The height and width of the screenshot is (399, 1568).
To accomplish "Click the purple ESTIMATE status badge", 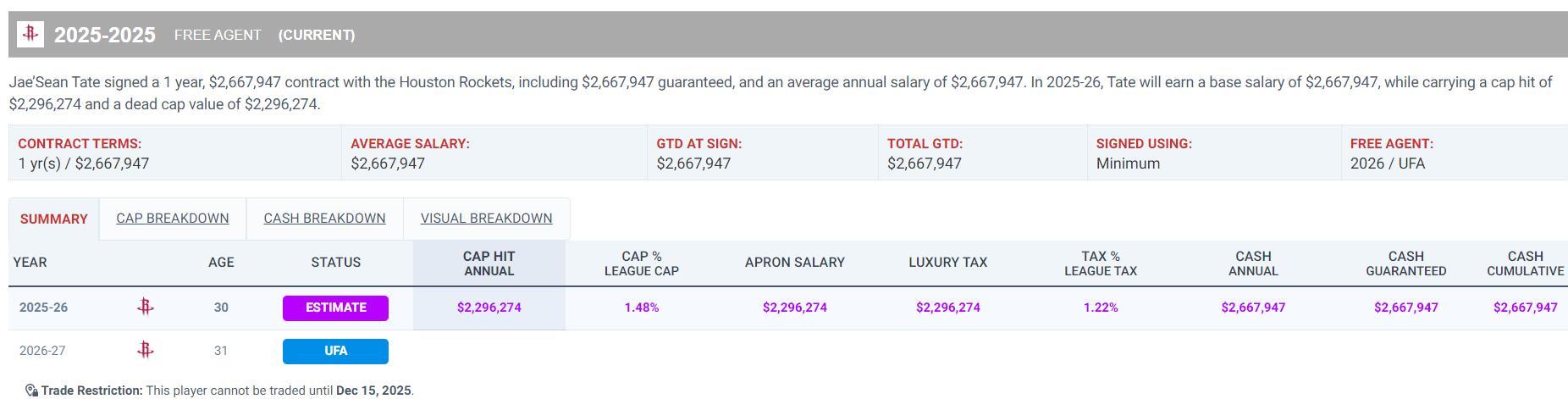I will point(335,308).
